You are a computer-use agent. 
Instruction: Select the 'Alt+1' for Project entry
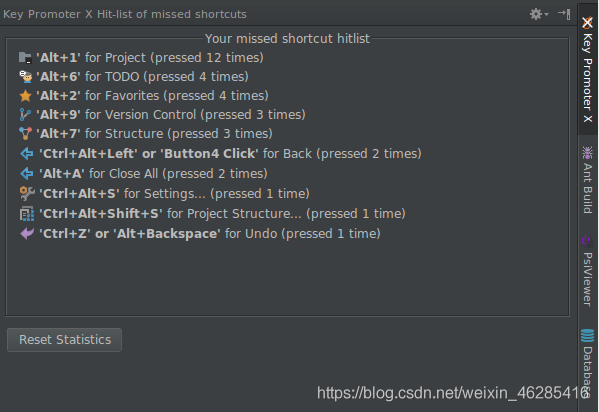point(141,58)
